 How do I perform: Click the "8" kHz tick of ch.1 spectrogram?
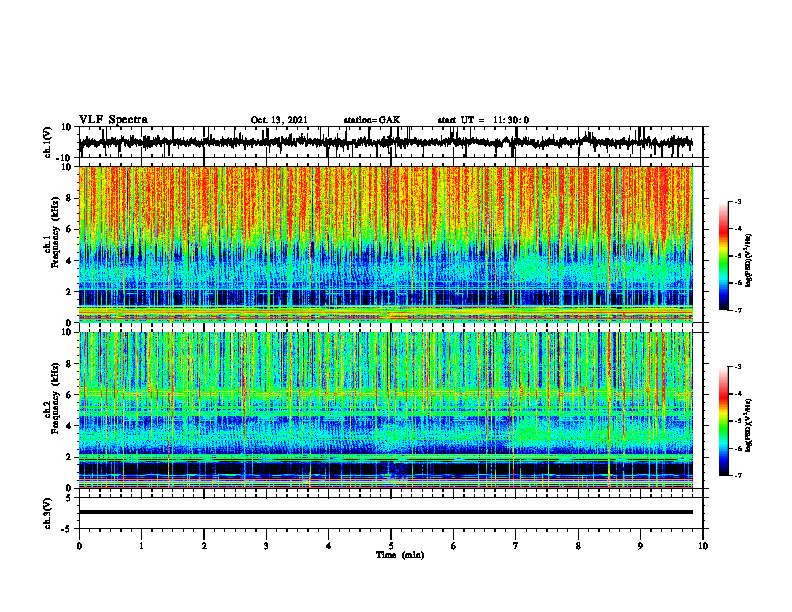(x=70, y=198)
